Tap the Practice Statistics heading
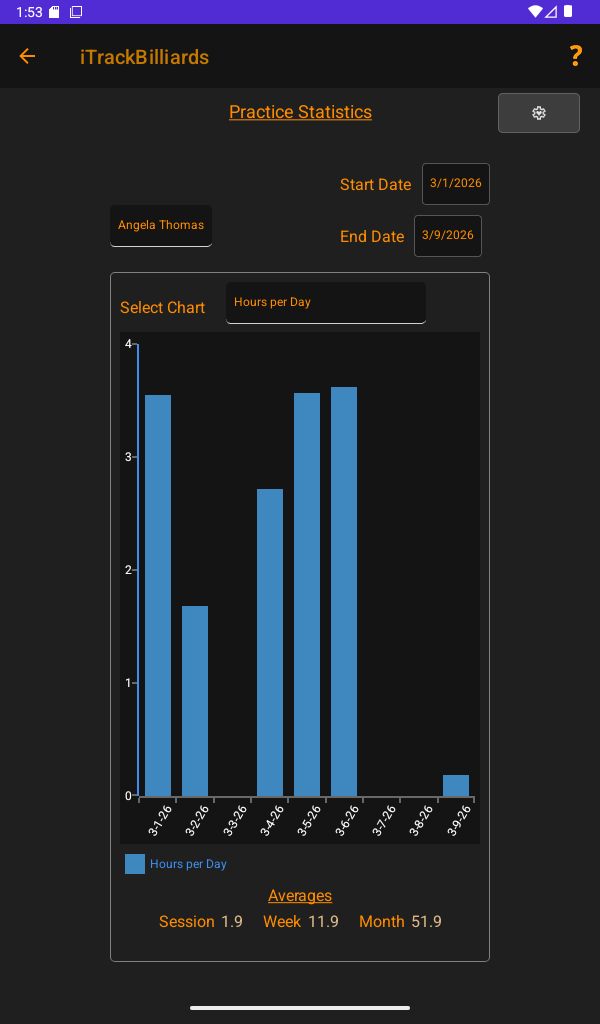The width and height of the screenshot is (600, 1024). 300,112
